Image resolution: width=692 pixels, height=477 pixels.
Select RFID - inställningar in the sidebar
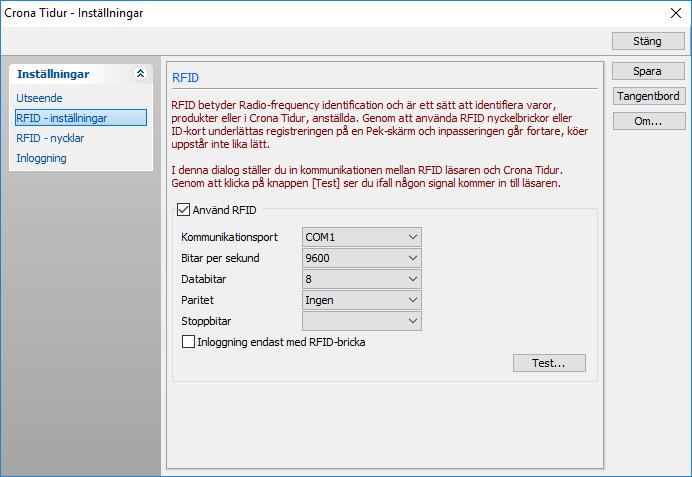(81, 118)
